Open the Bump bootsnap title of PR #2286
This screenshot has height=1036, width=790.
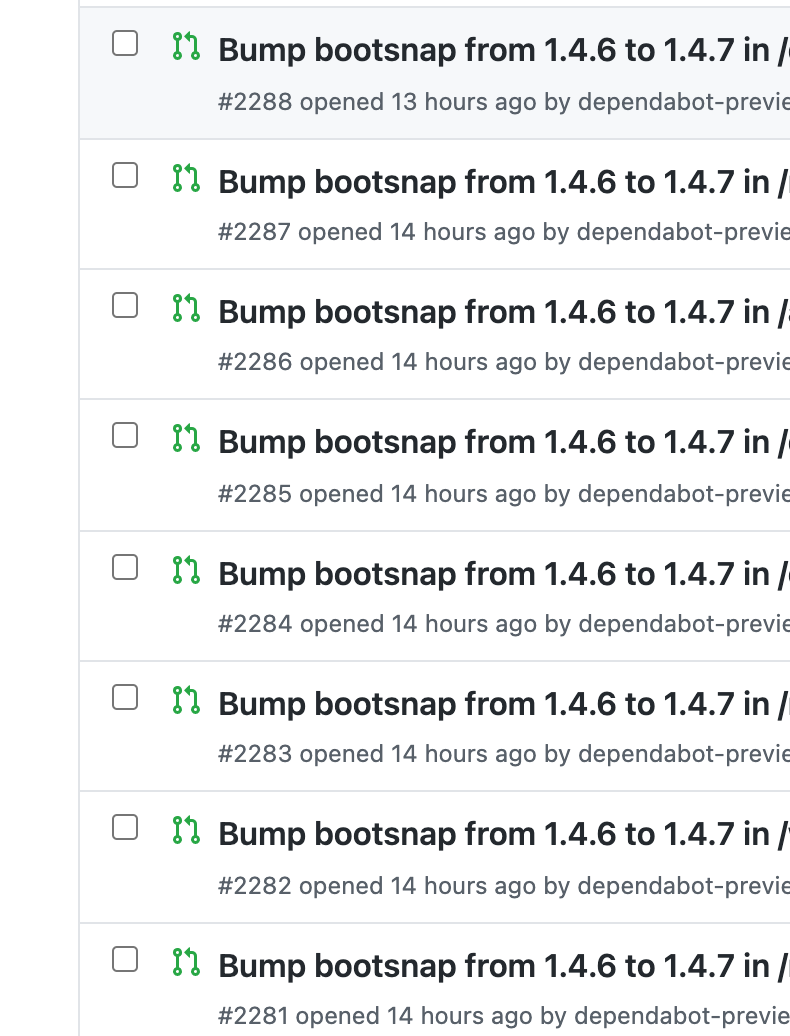coord(504,313)
